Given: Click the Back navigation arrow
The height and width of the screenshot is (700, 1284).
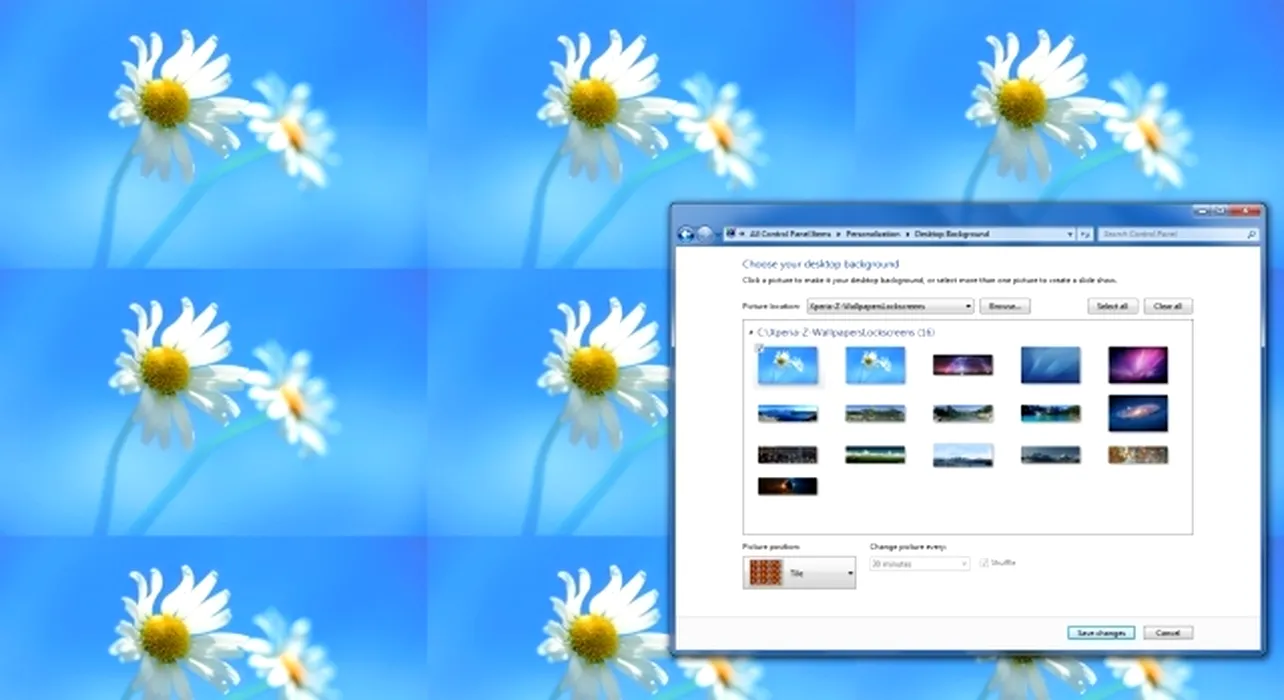Looking at the screenshot, I should tap(686, 234).
